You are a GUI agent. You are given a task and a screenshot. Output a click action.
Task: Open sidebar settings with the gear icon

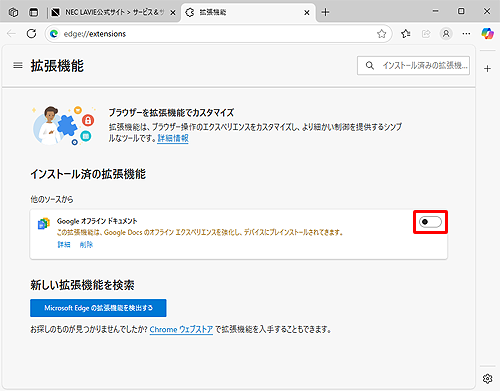coord(487,378)
